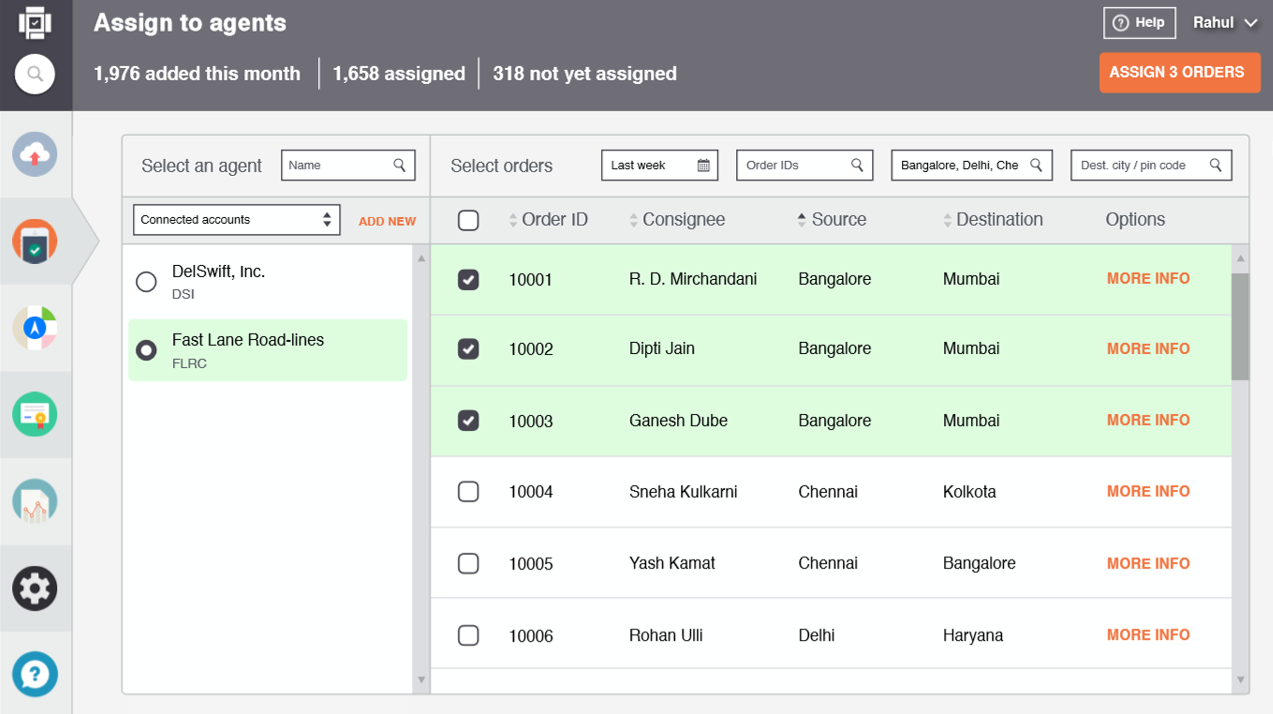Open the reports chart icon in sidebar
Viewport: 1273px width, 714px height.
[x=35, y=502]
